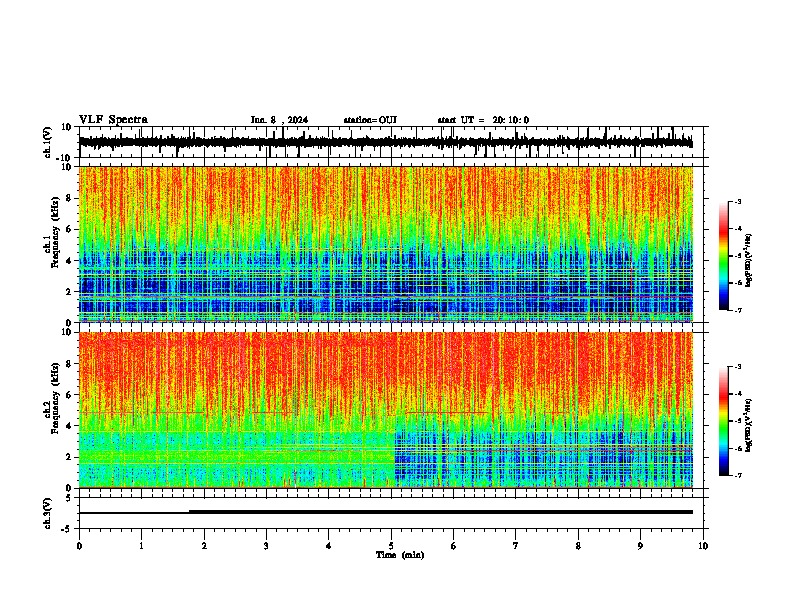Click the ch.3 voltage trace line
This screenshot has height=612, width=792.
pos(386,512)
